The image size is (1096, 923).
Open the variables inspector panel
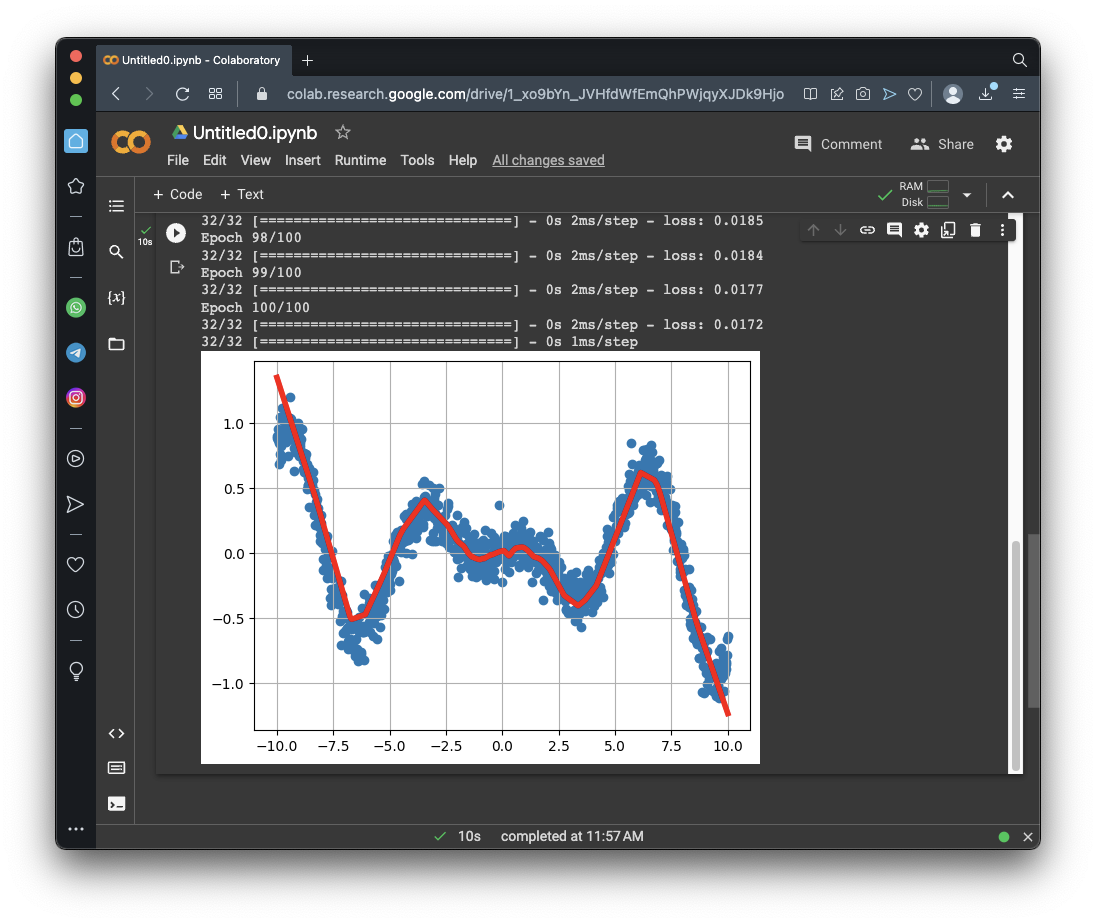point(116,298)
